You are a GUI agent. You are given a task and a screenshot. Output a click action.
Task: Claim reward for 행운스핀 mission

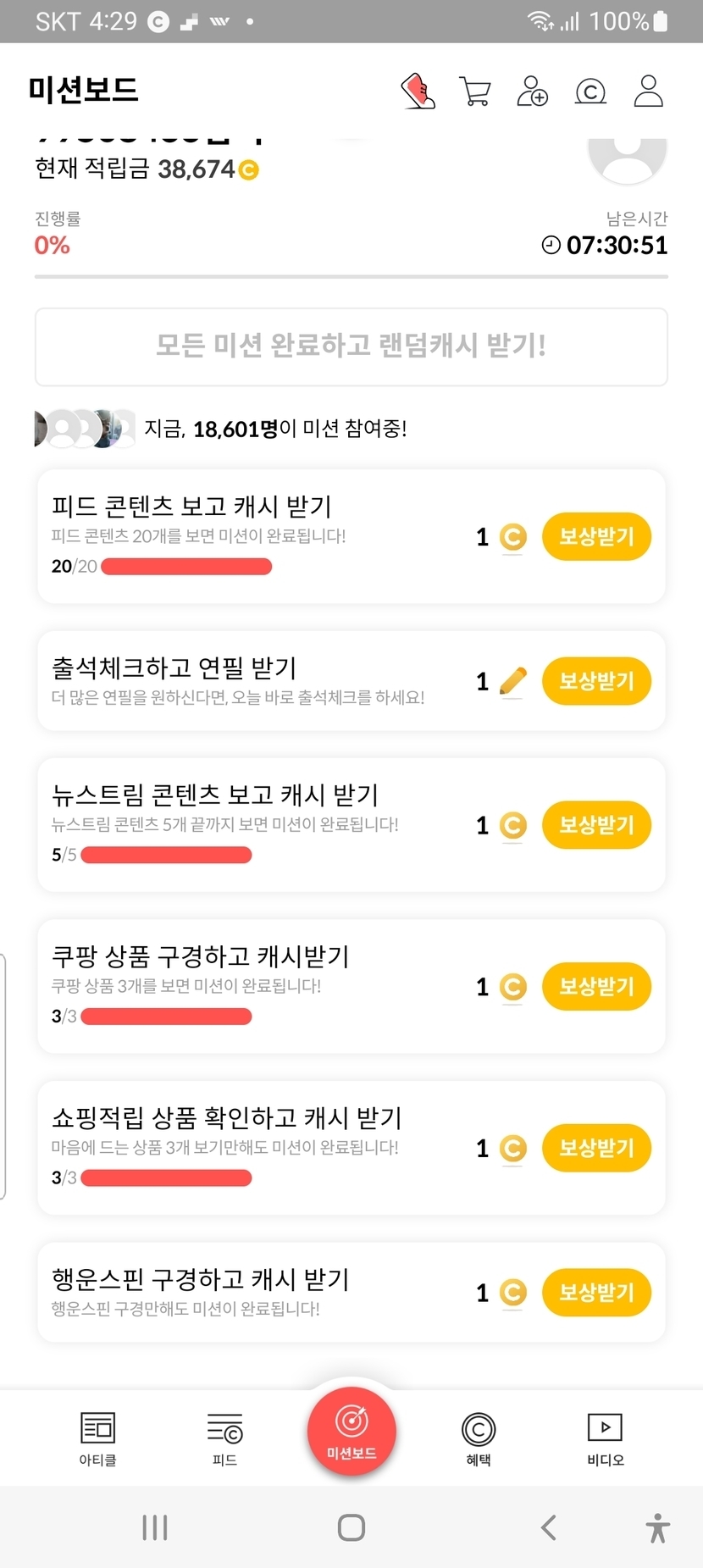(596, 1293)
